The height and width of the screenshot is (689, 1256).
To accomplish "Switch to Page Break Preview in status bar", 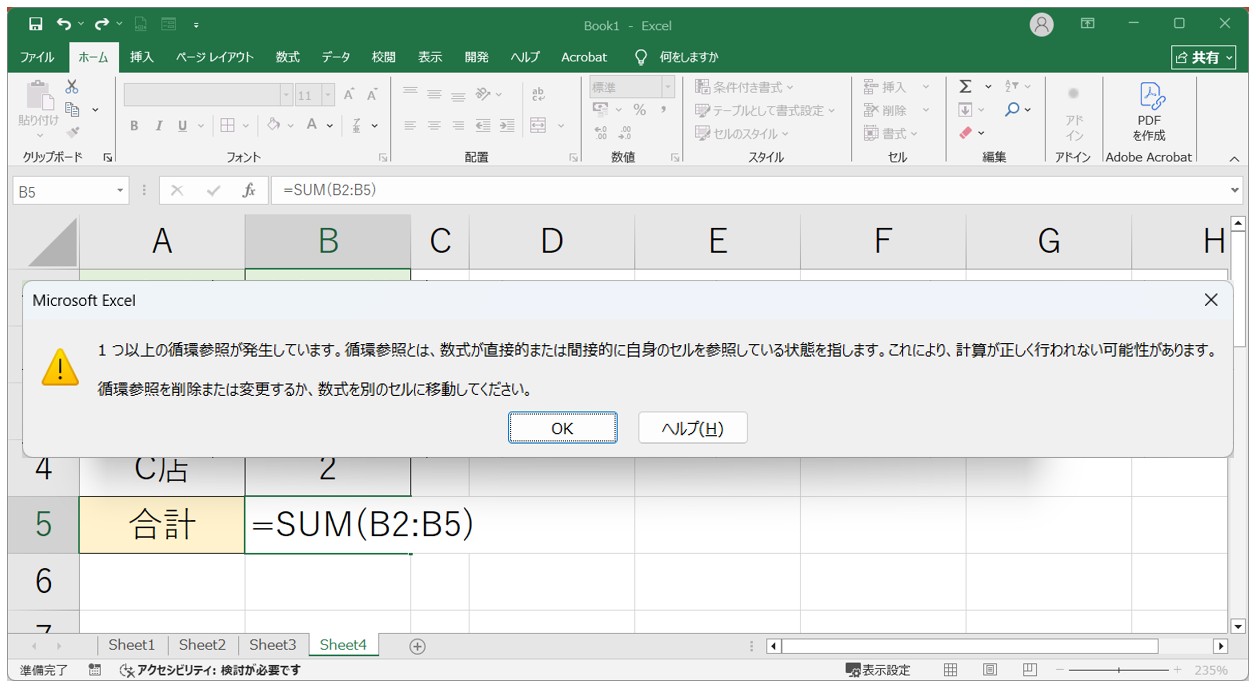I will click(x=1029, y=670).
